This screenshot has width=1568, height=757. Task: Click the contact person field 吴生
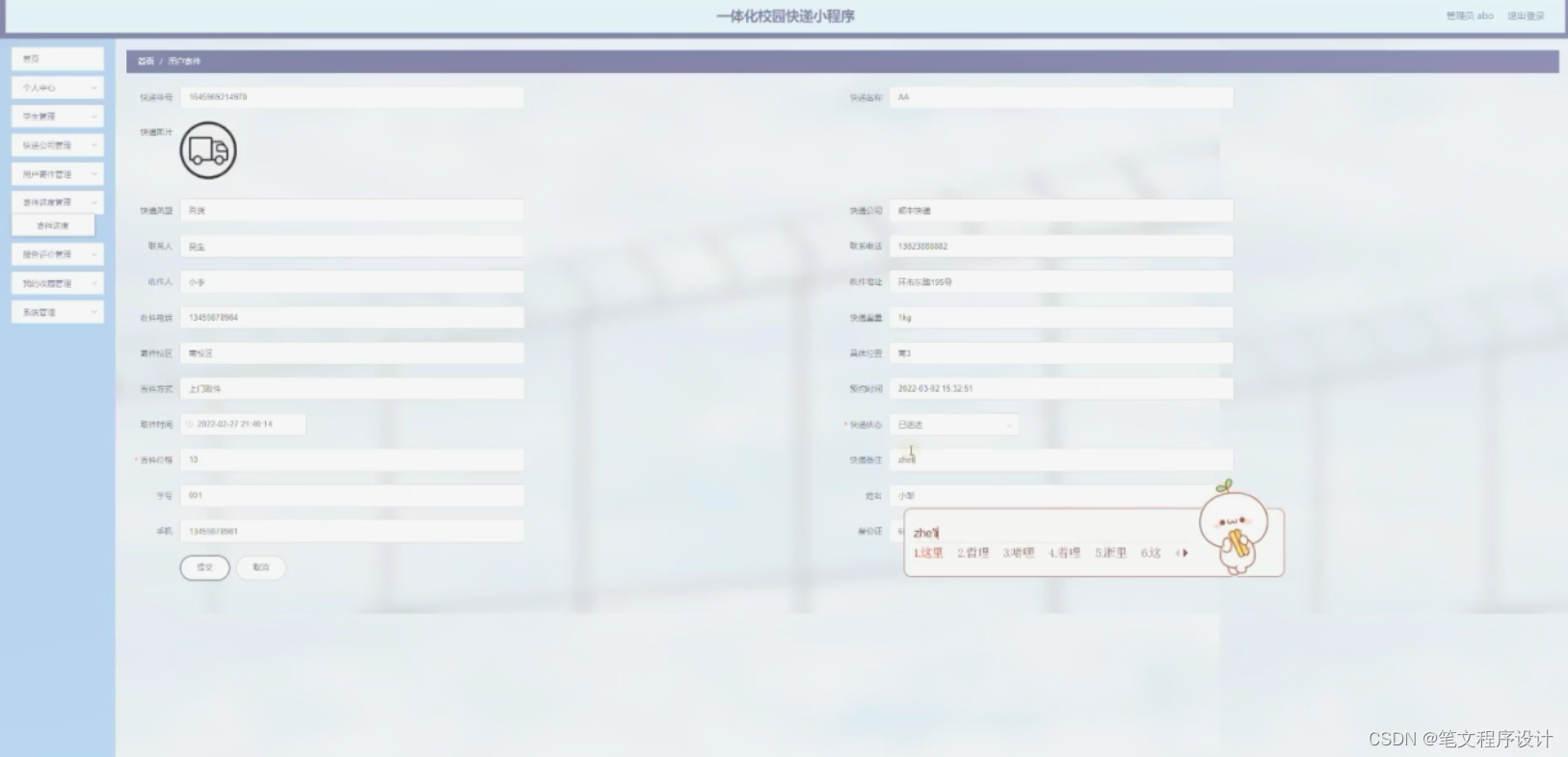(352, 247)
